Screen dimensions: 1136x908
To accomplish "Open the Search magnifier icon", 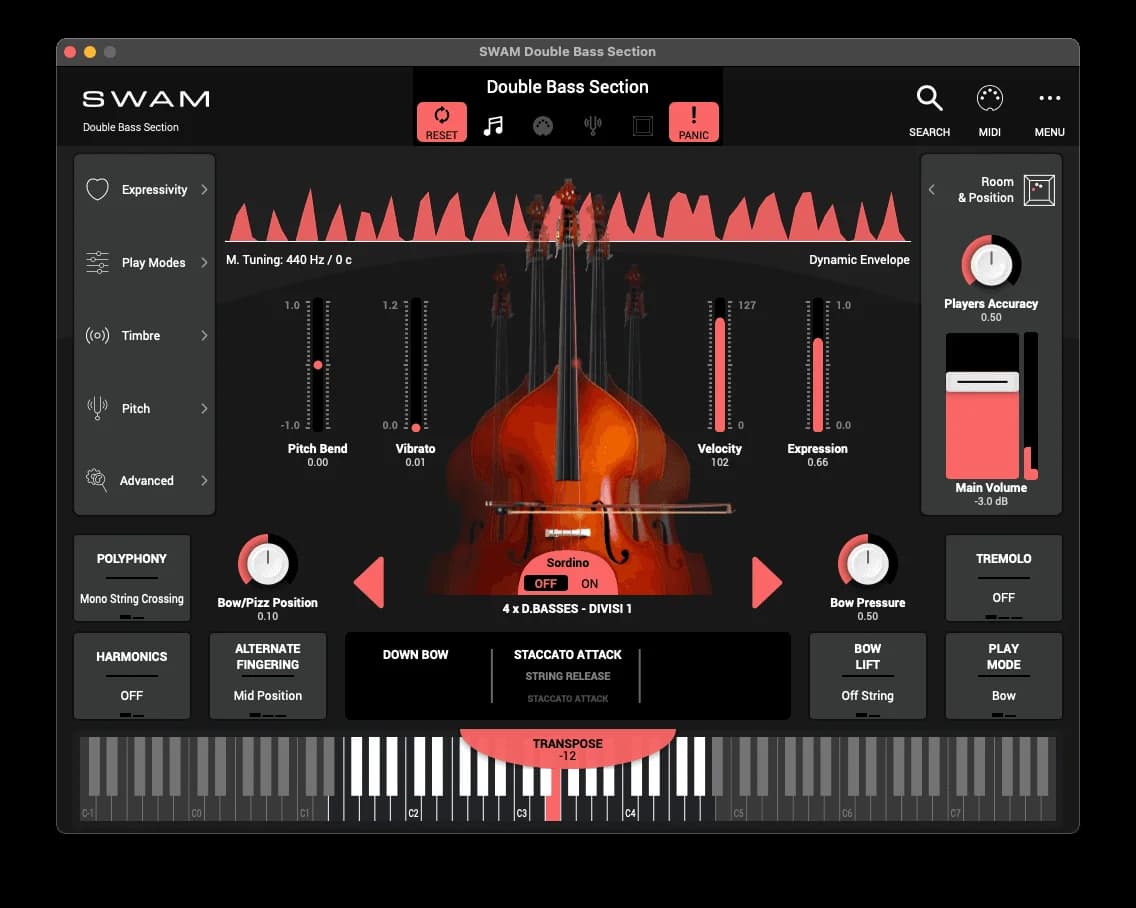I will (929, 99).
